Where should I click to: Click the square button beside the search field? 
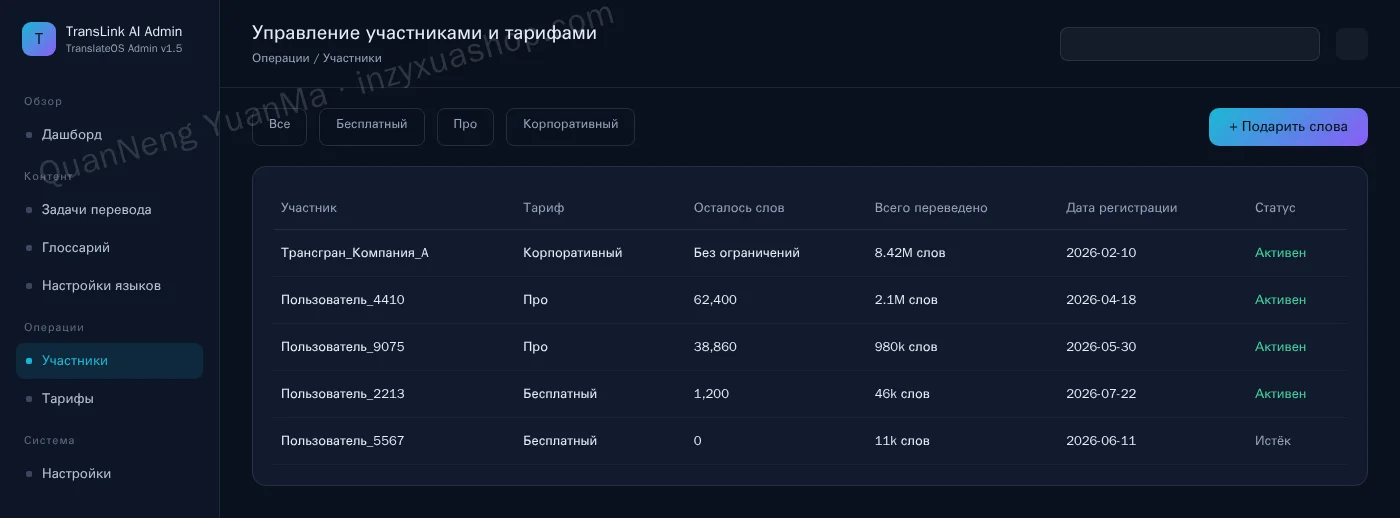(1352, 44)
